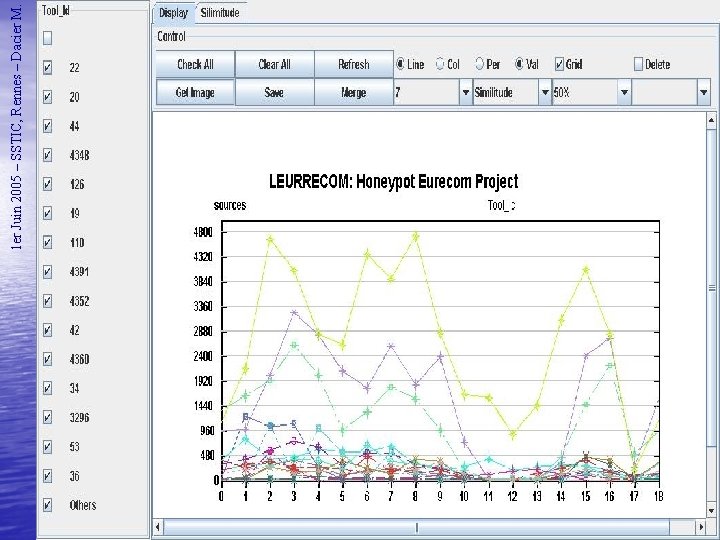Uncheck the Tool_Id 22 checkbox
Viewport: 720px width, 540px height.
pos(47,68)
